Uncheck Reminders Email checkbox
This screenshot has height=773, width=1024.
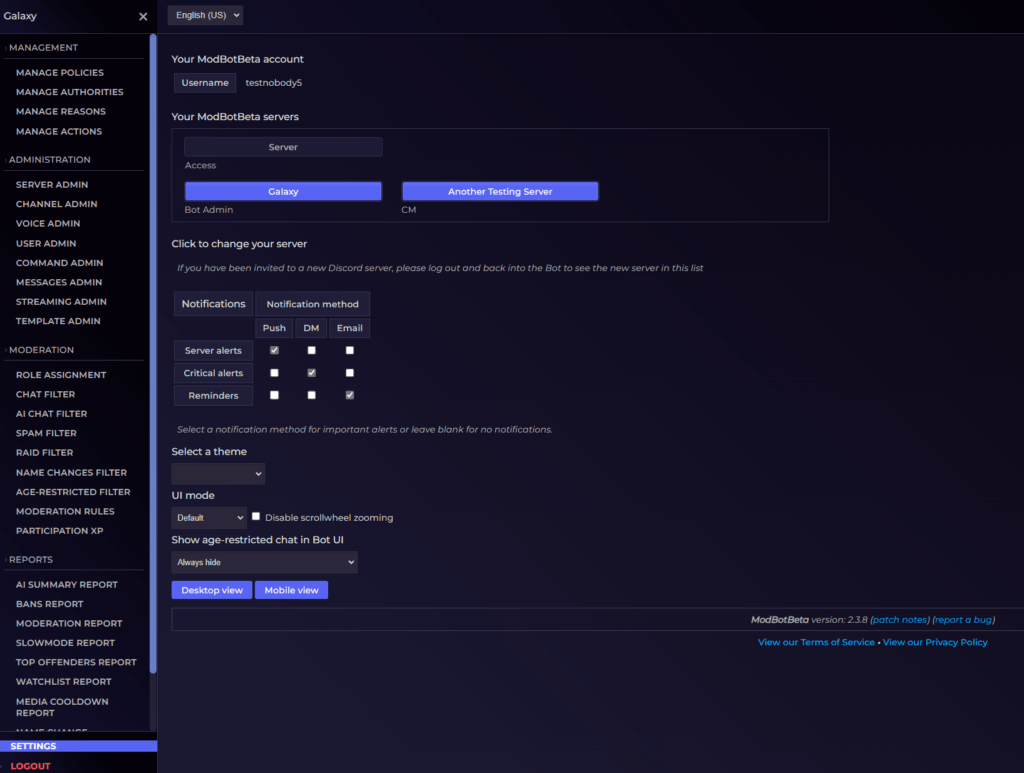tap(350, 395)
